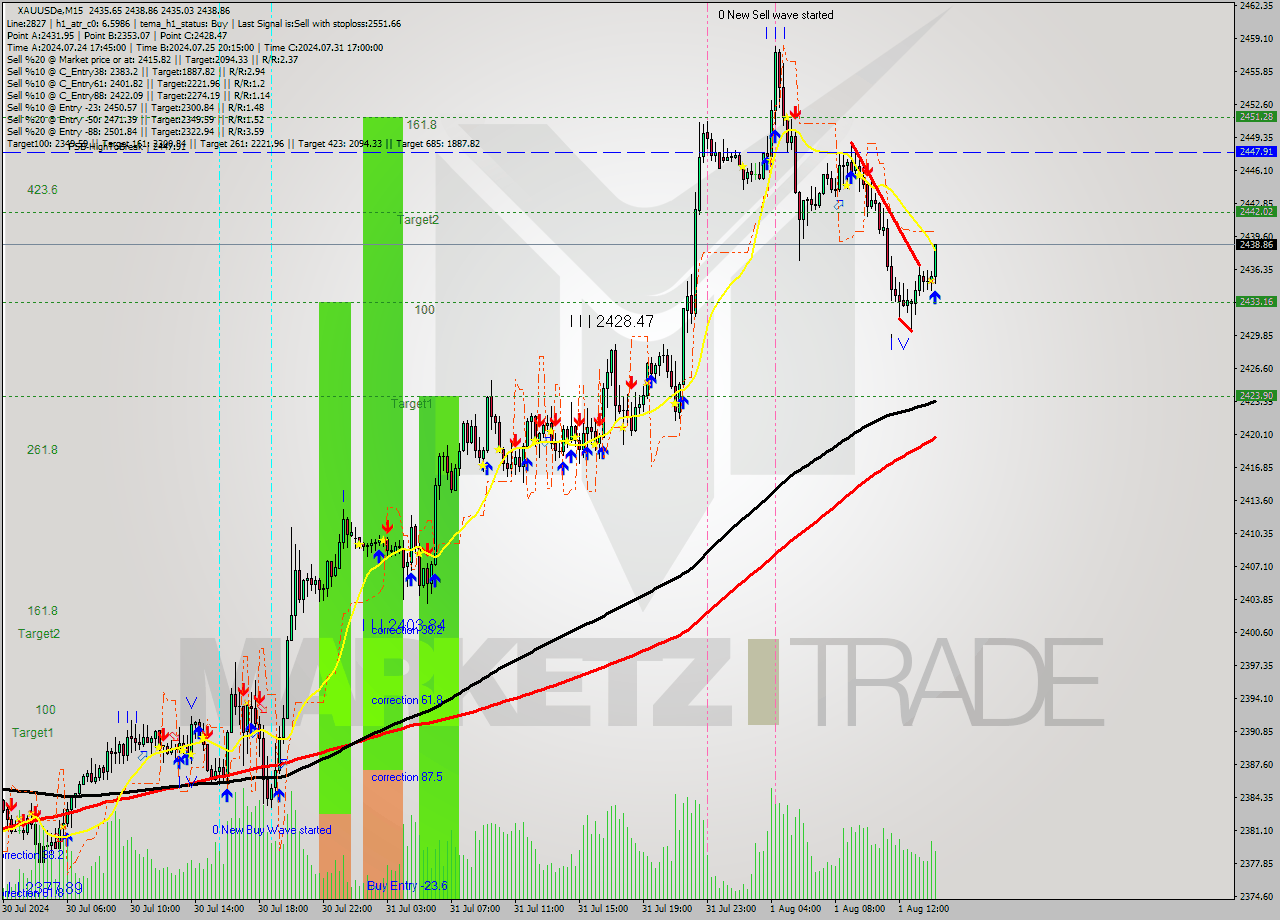The image size is (1280, 920).
Task: Select the "Buy Entry -23.6" label
Action: [406, 886]
